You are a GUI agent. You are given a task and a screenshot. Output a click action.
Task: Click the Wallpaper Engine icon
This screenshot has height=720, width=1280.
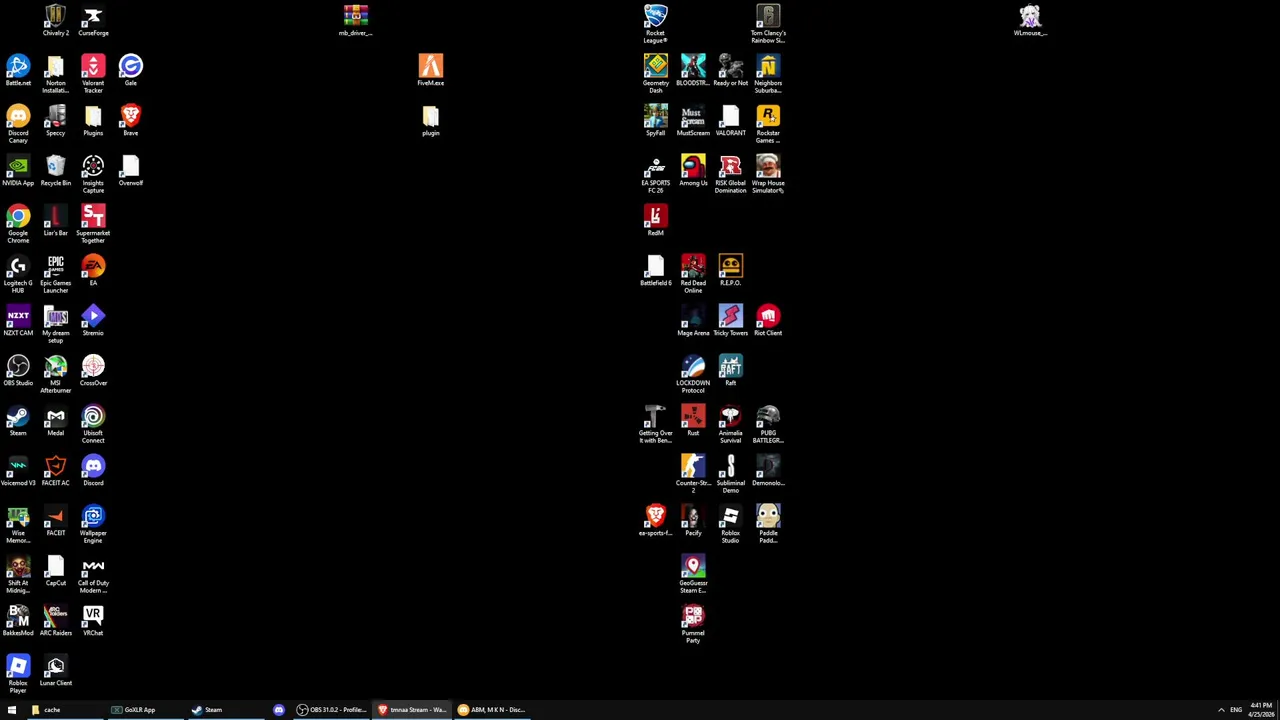[x=93, y=523]
